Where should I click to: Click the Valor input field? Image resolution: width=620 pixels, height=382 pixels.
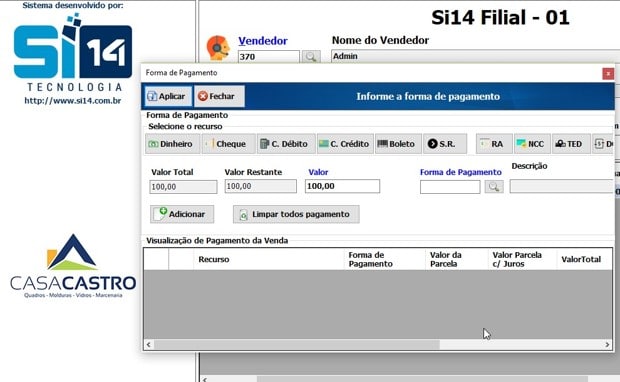point(342,186)
